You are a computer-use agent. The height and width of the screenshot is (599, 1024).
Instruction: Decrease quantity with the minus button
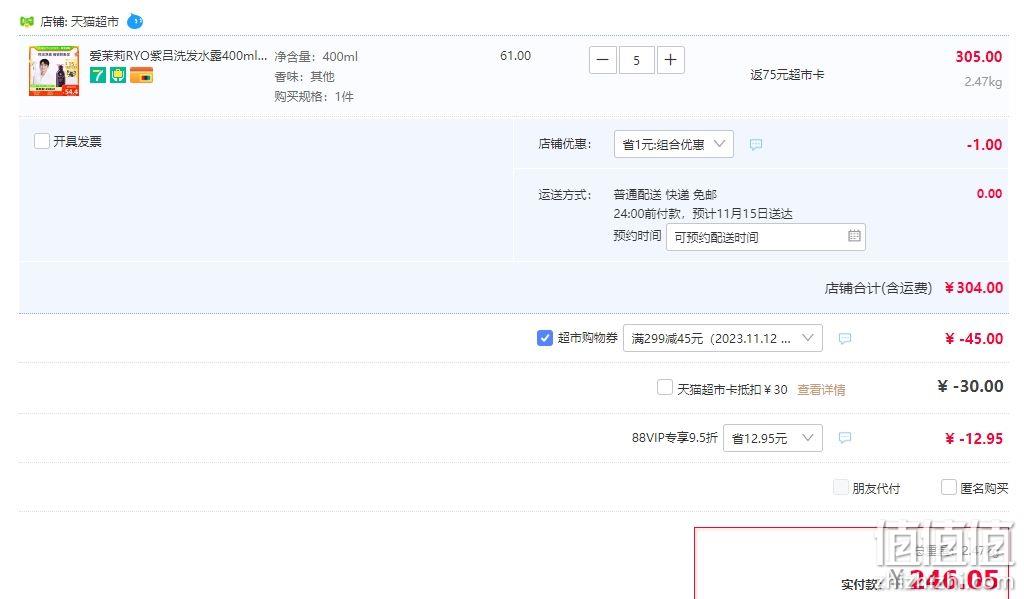603,60
